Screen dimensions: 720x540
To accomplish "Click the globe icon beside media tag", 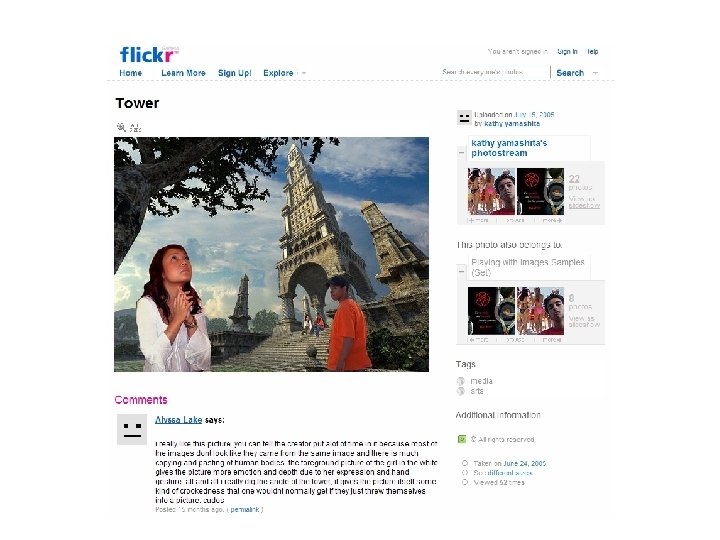I will coord(461,381).
